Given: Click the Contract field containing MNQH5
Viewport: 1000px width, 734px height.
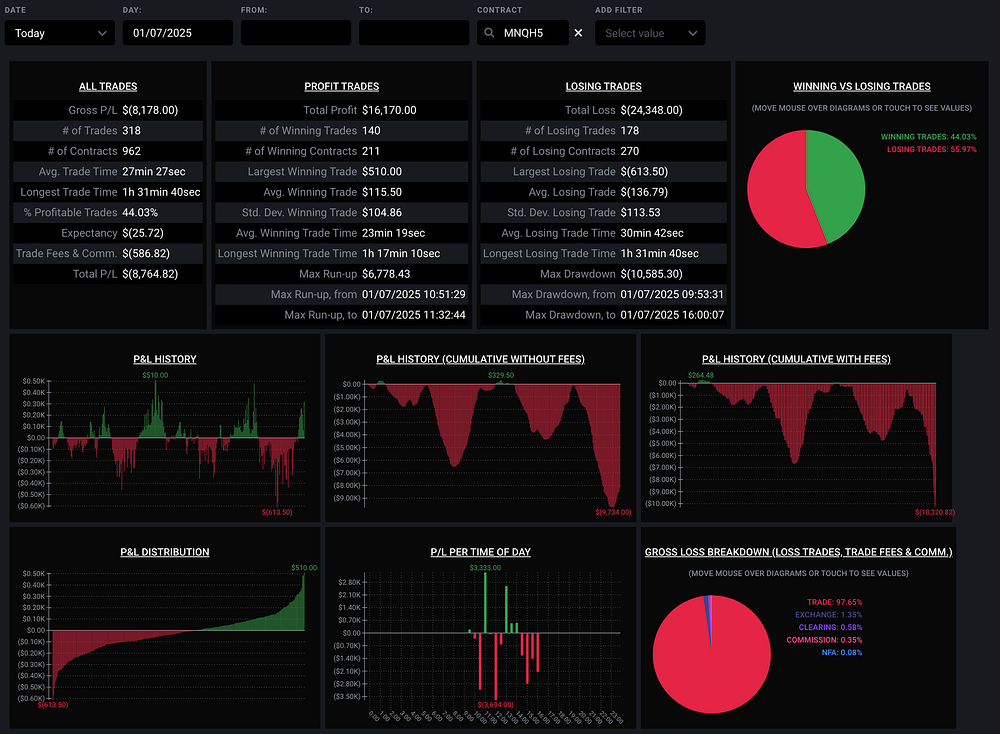Looking at the screenshot, I should tap(523, 33).
